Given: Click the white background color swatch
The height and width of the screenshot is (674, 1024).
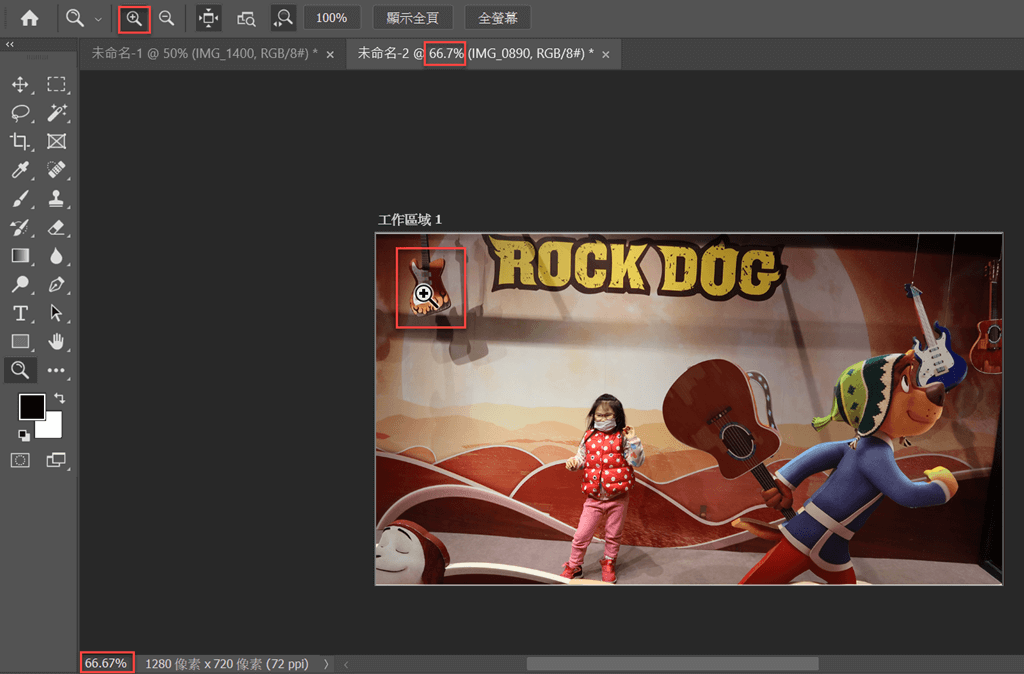Looking at the screenshot, I should pos(52,428).
